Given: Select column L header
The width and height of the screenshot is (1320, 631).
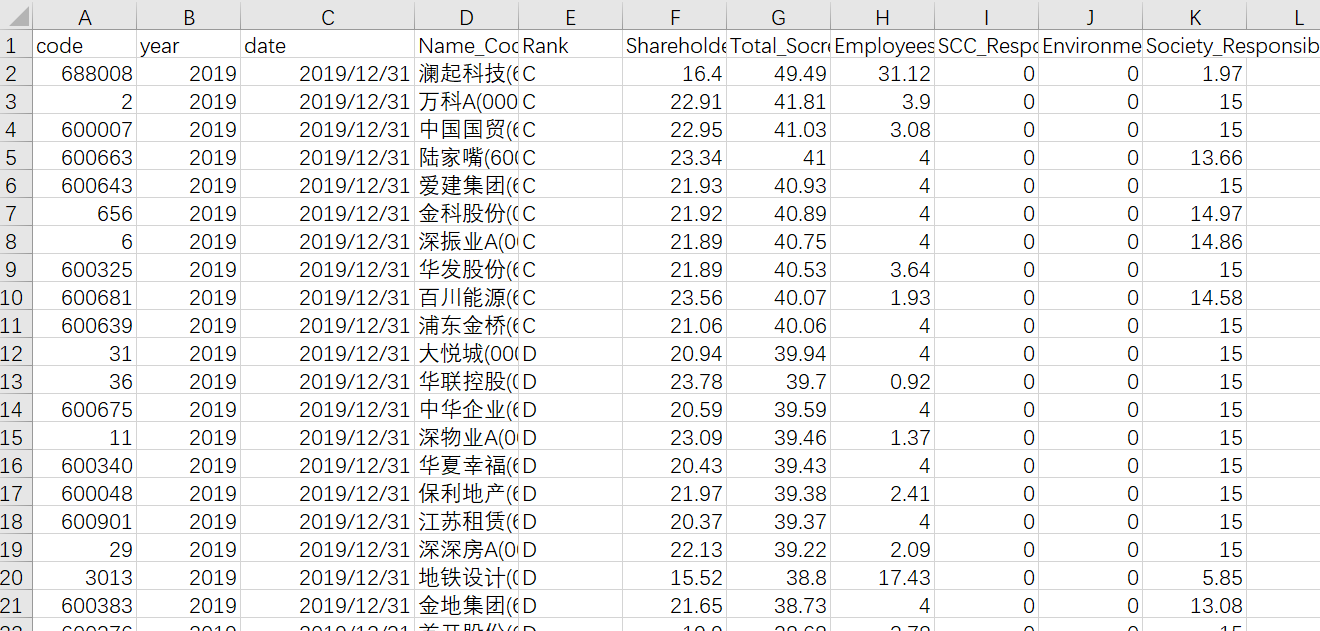Looking at the screenshot, I should pyautogui.click(x=1284, y=16).
